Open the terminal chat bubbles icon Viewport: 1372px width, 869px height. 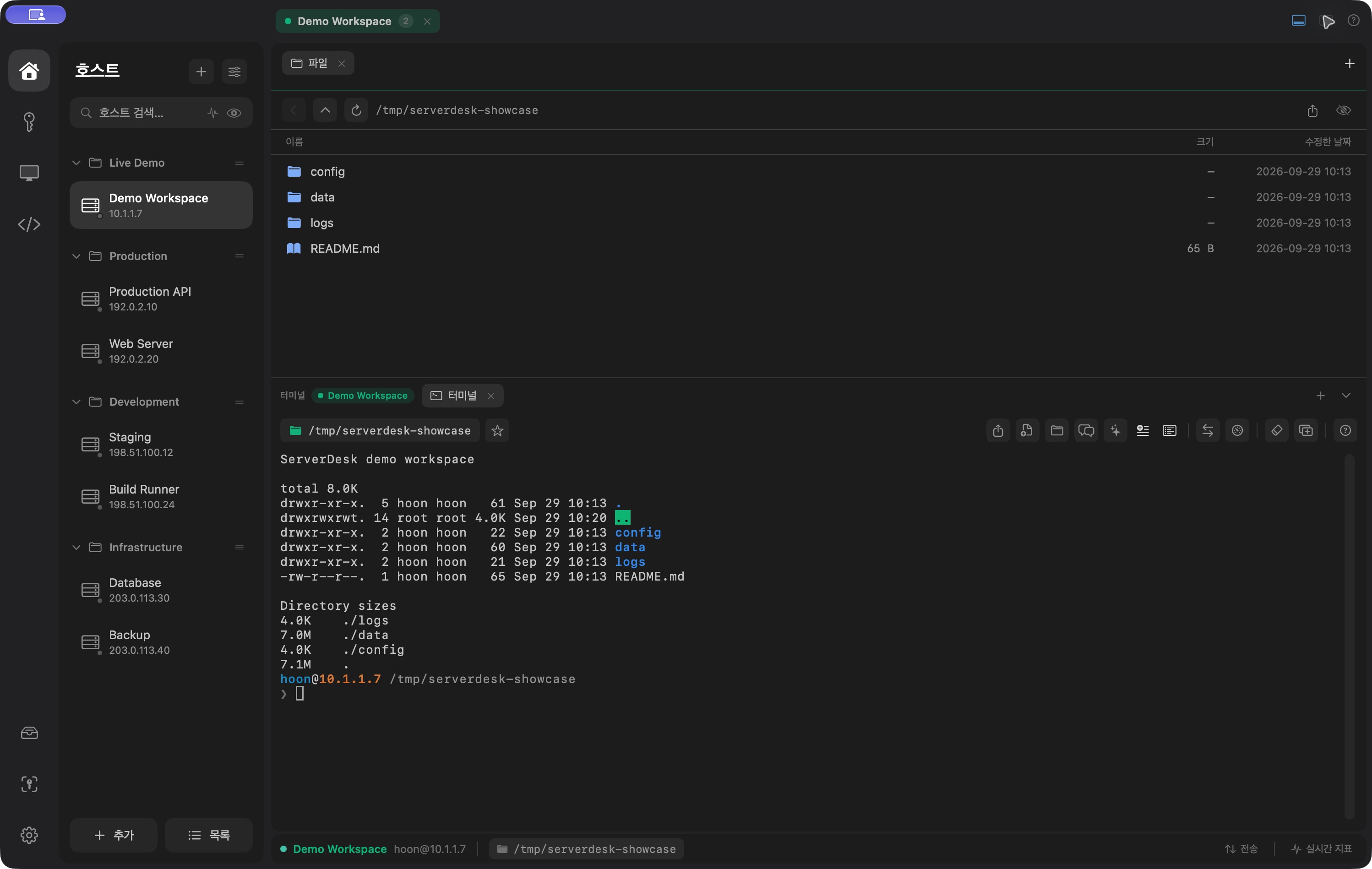[1086, 431]
